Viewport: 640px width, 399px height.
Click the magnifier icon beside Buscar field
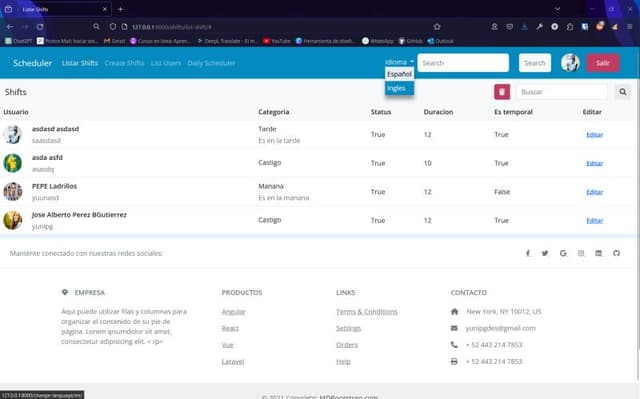click(622, 92)
